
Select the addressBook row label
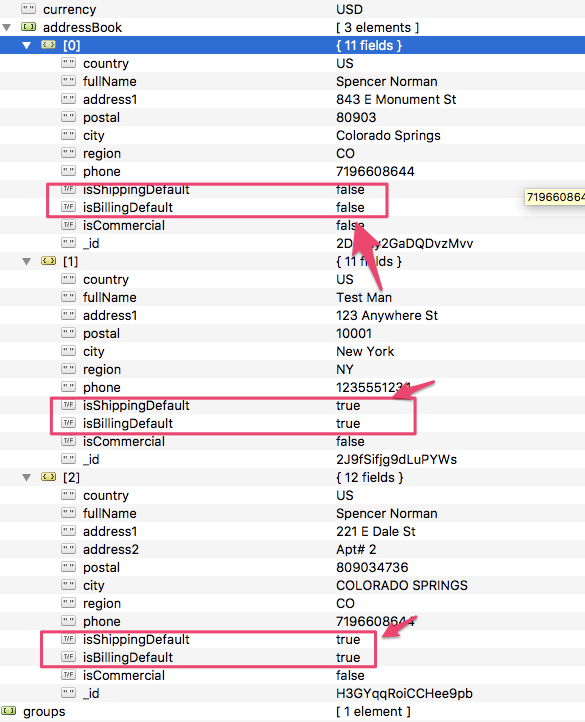[82, 28]
